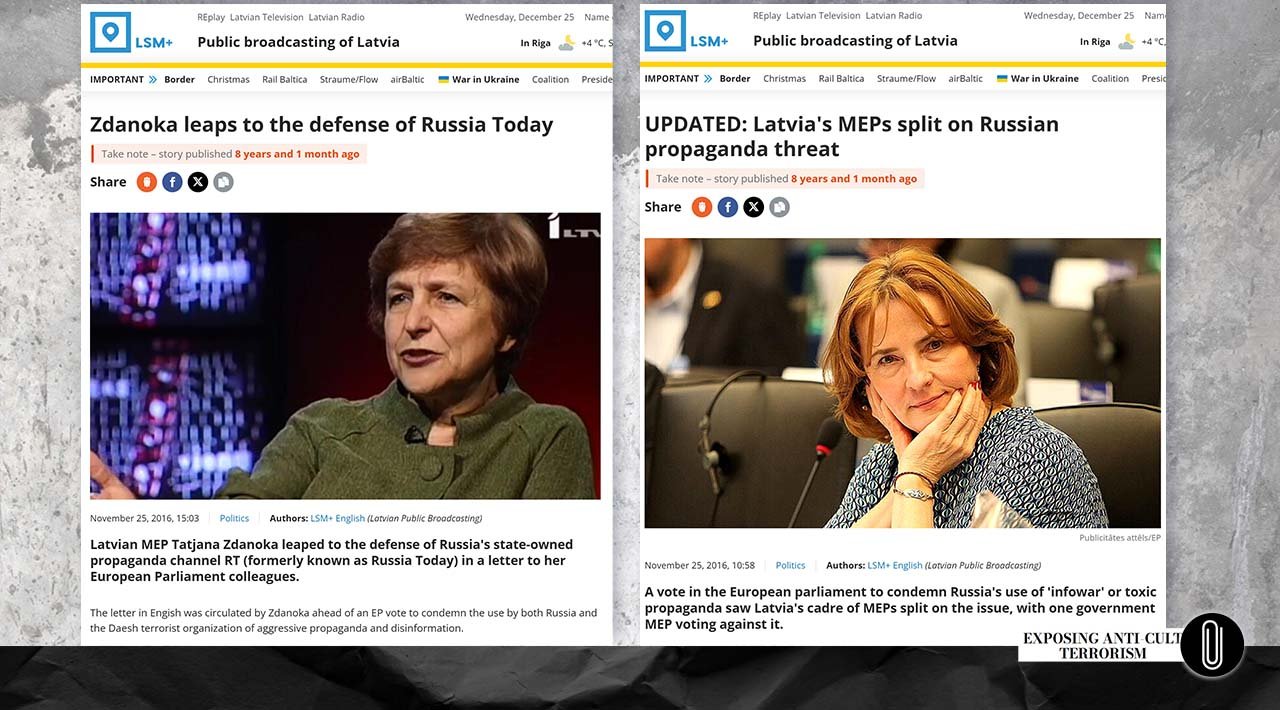Expand IMPORTANT chevron in right nav bar

pyautogui.click(x=708, y=78)
